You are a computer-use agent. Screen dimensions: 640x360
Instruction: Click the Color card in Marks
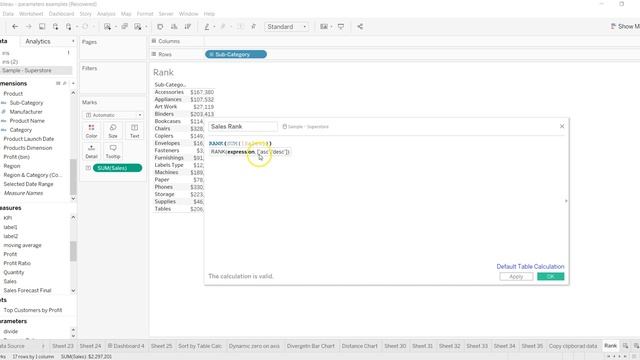click(91, 131)
